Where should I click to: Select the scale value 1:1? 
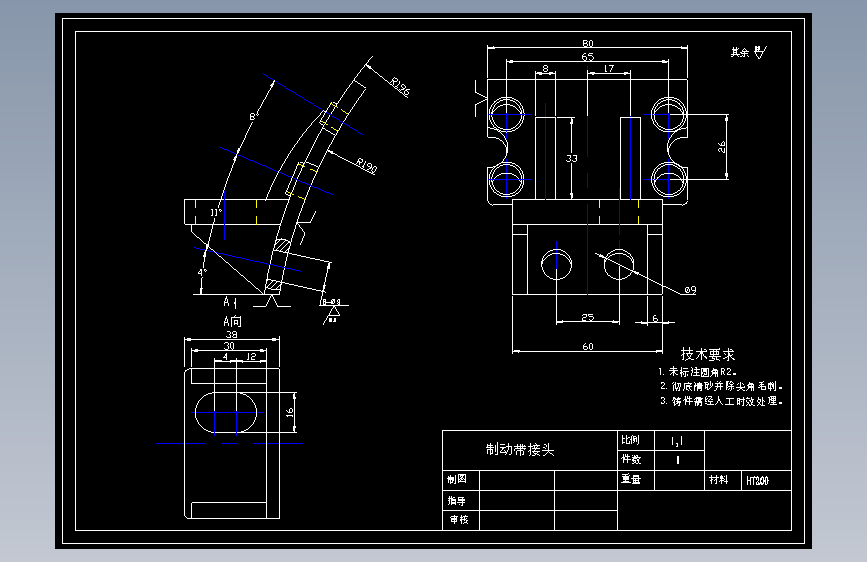677,441
